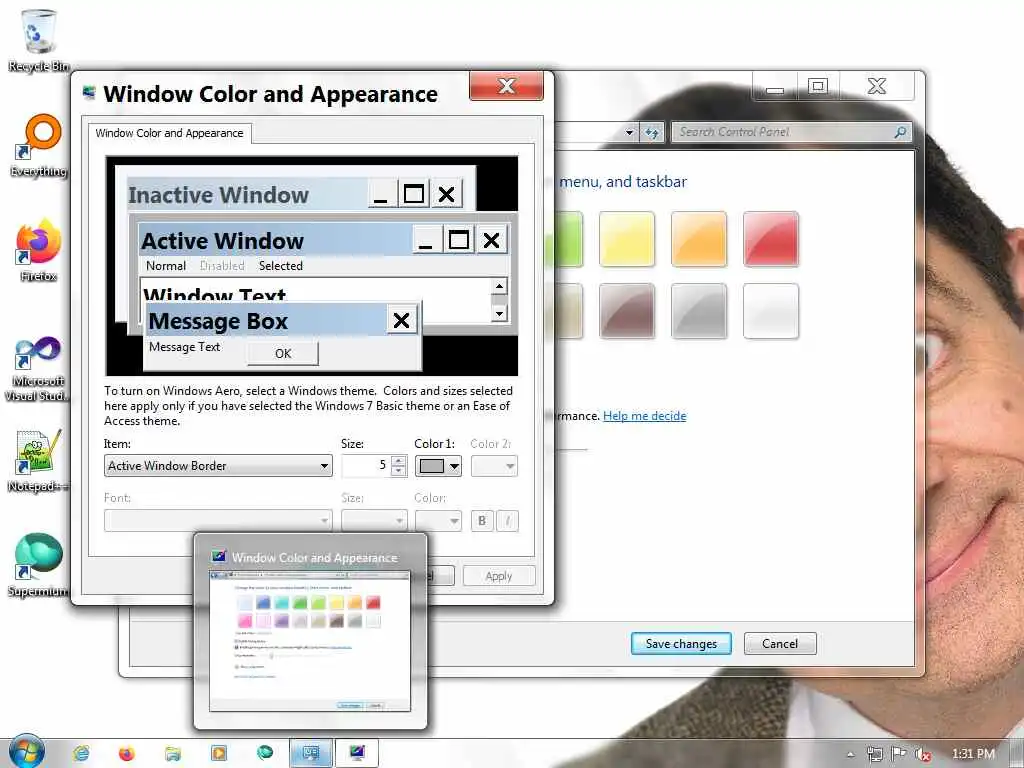Open the Microsoft Visual Studio desktop shortcut
This screenshot has height=768, width=1024.
39,369
